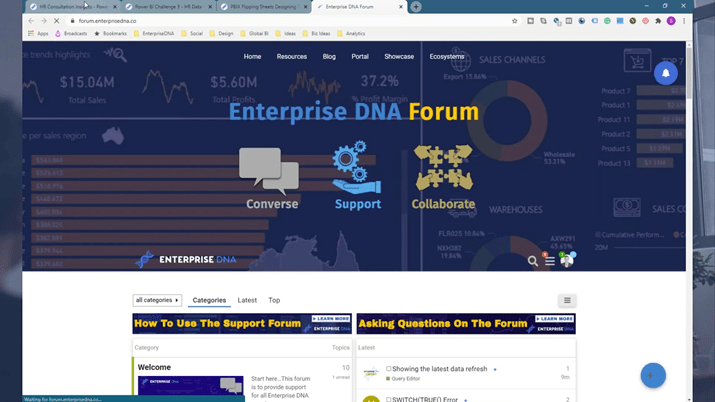715x402 pixels.
Task: Click the blue floating plus button
Action: click(653, 376)
